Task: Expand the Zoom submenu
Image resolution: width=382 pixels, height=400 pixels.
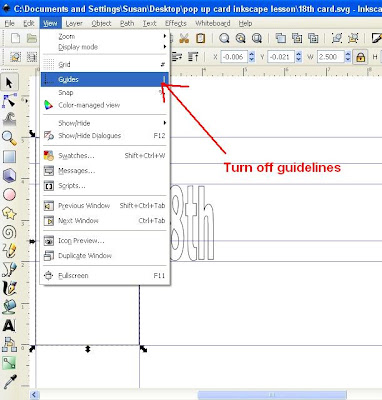Action: point(105,36)
